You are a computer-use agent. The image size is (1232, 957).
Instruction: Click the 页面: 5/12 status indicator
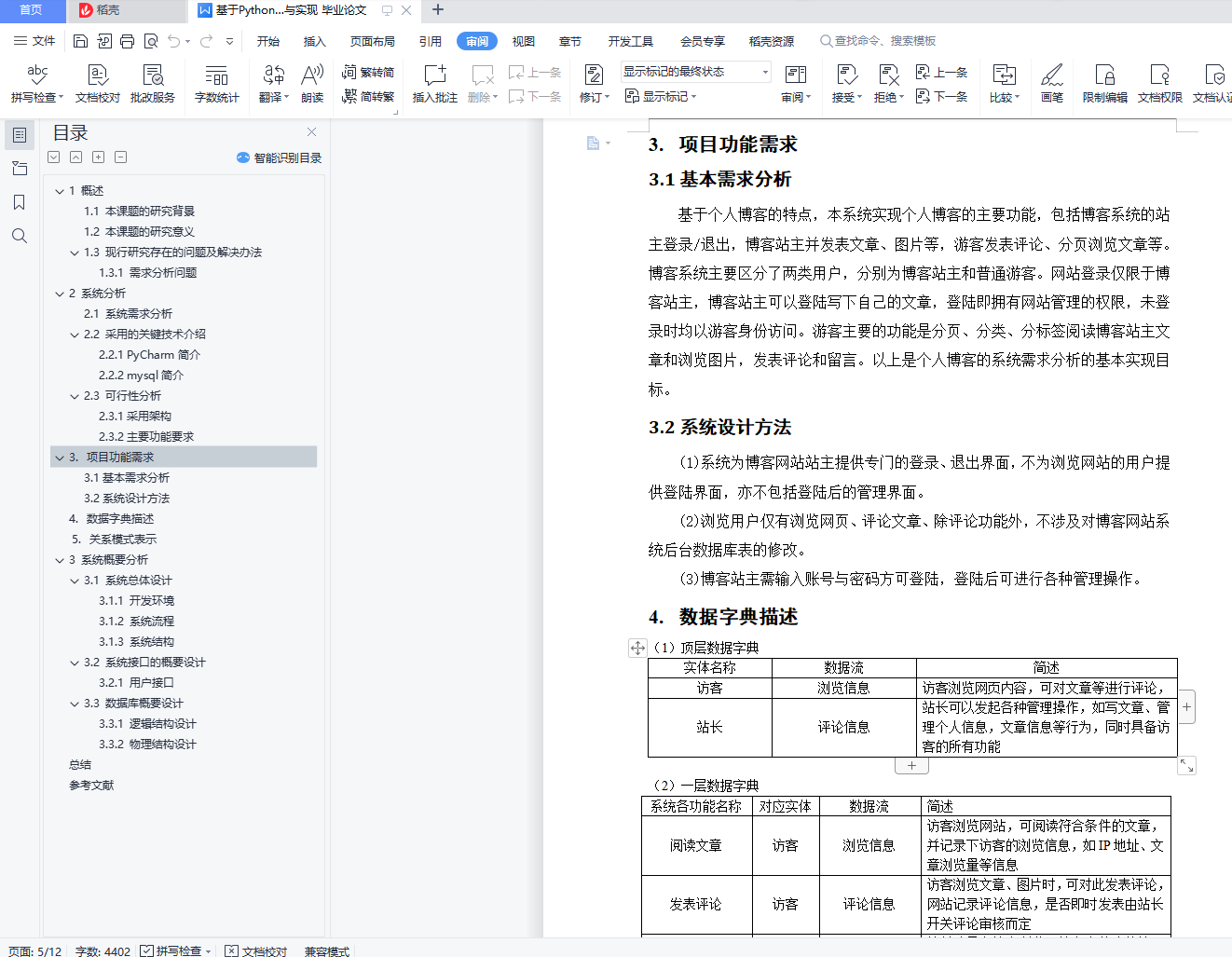[x=34, y=950]
